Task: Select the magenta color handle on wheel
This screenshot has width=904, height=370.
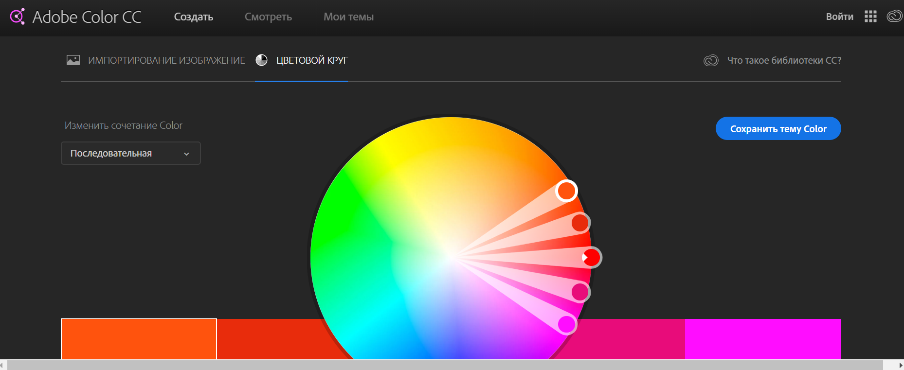Action: (x=567, y=324)
